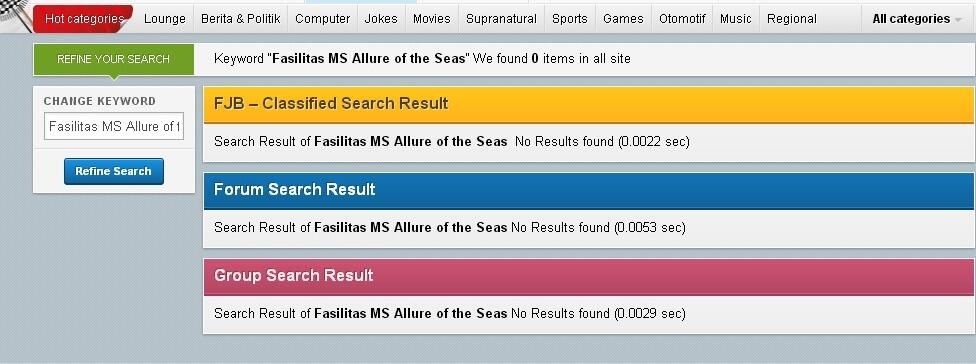Open FJB – Classified Search Result header

(x=588, y=103)
